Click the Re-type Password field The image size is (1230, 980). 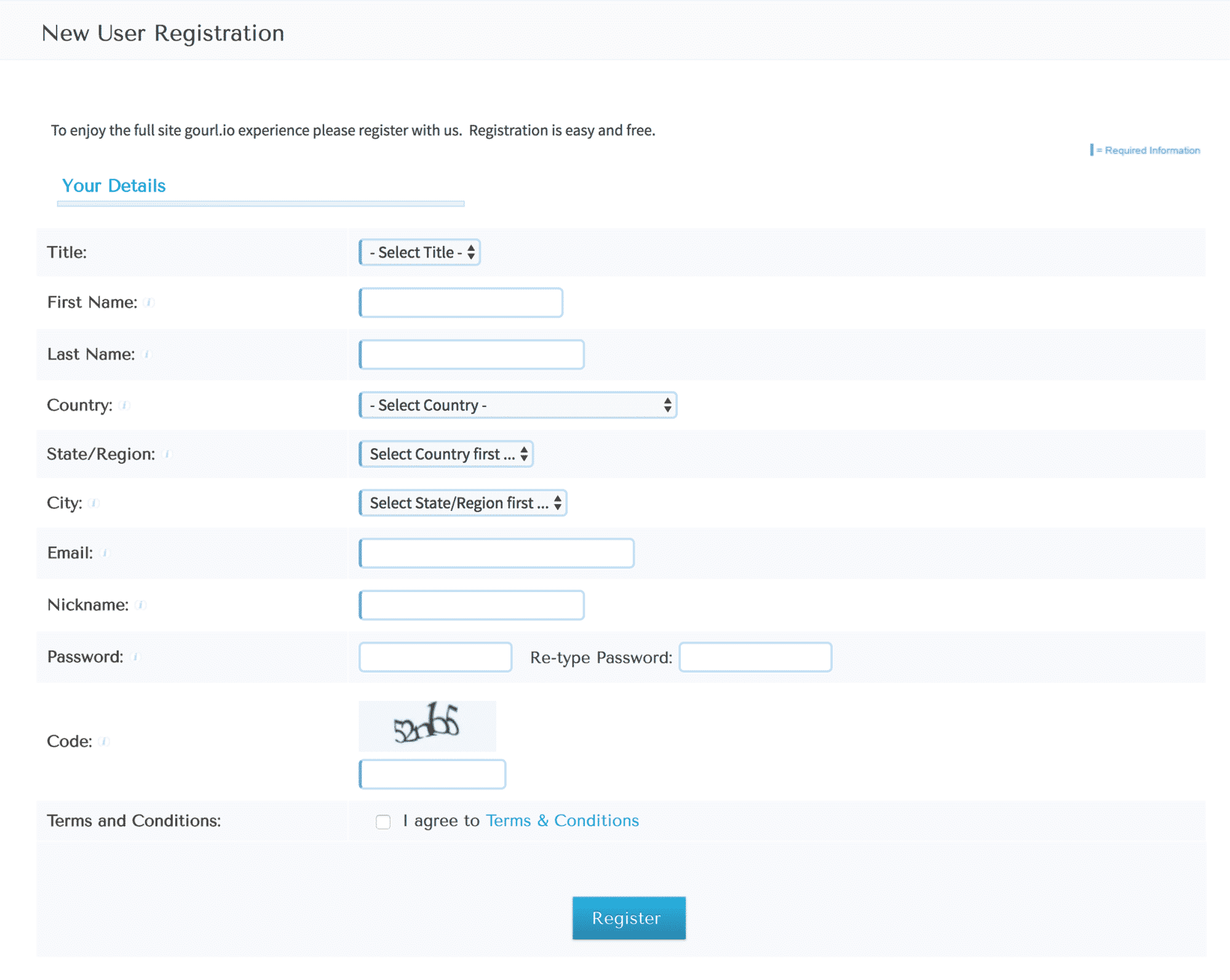point(755,657)
